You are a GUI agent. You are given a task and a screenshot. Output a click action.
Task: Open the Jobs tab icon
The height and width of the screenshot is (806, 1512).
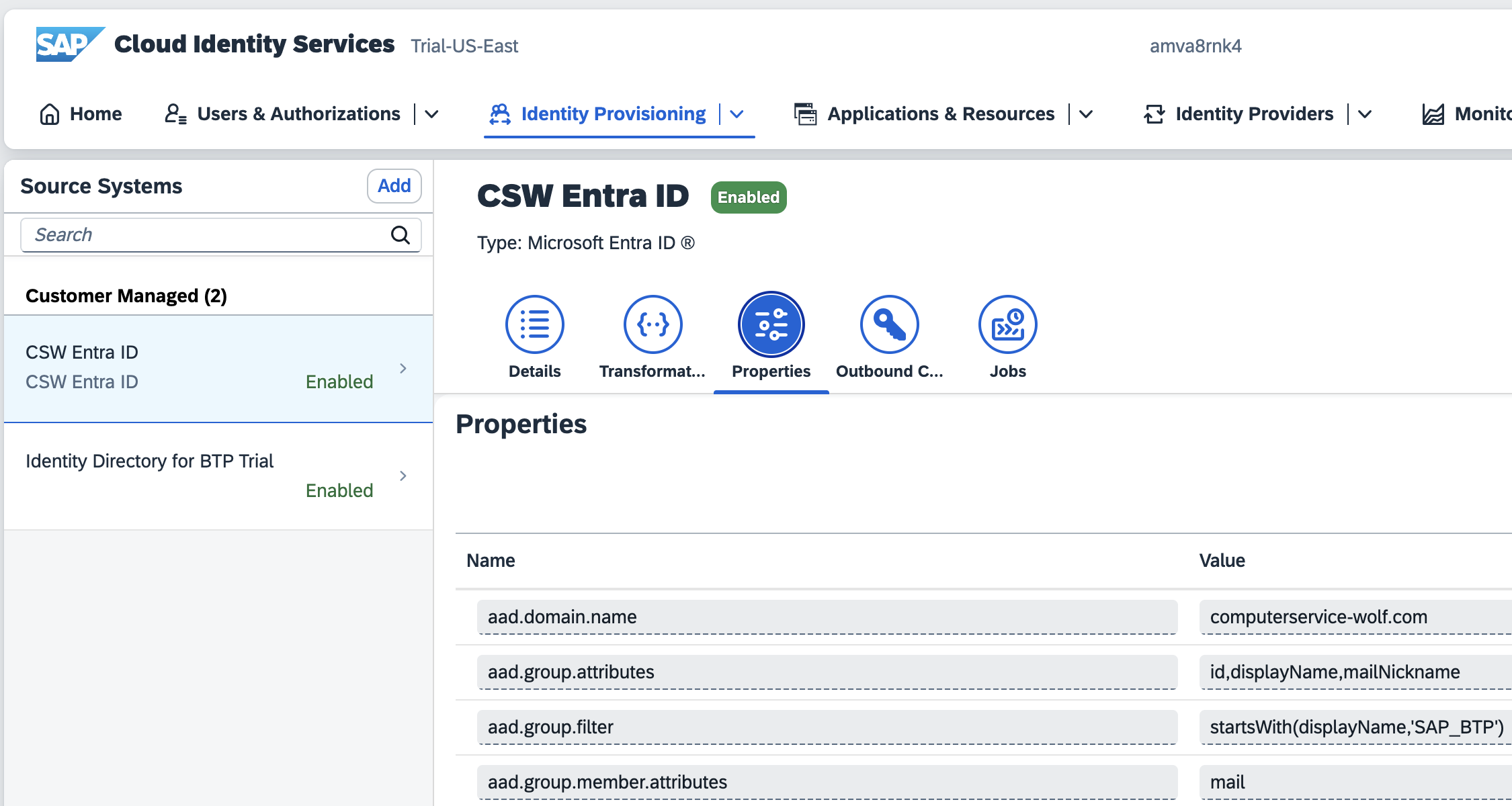1008,324
